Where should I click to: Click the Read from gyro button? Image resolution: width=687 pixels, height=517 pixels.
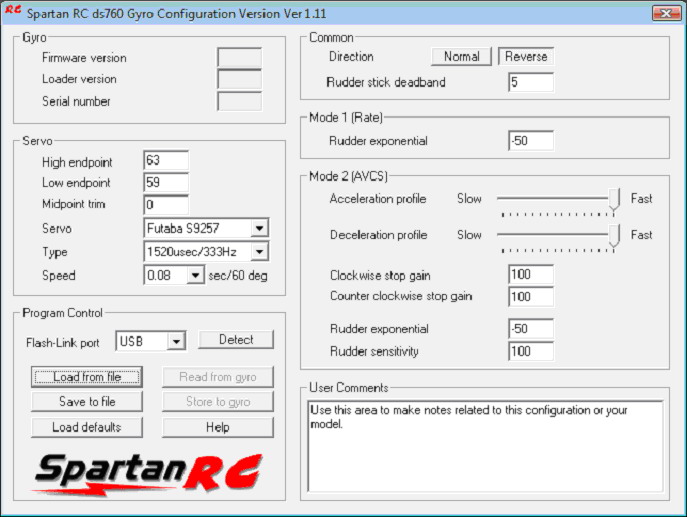coord(218,377)
